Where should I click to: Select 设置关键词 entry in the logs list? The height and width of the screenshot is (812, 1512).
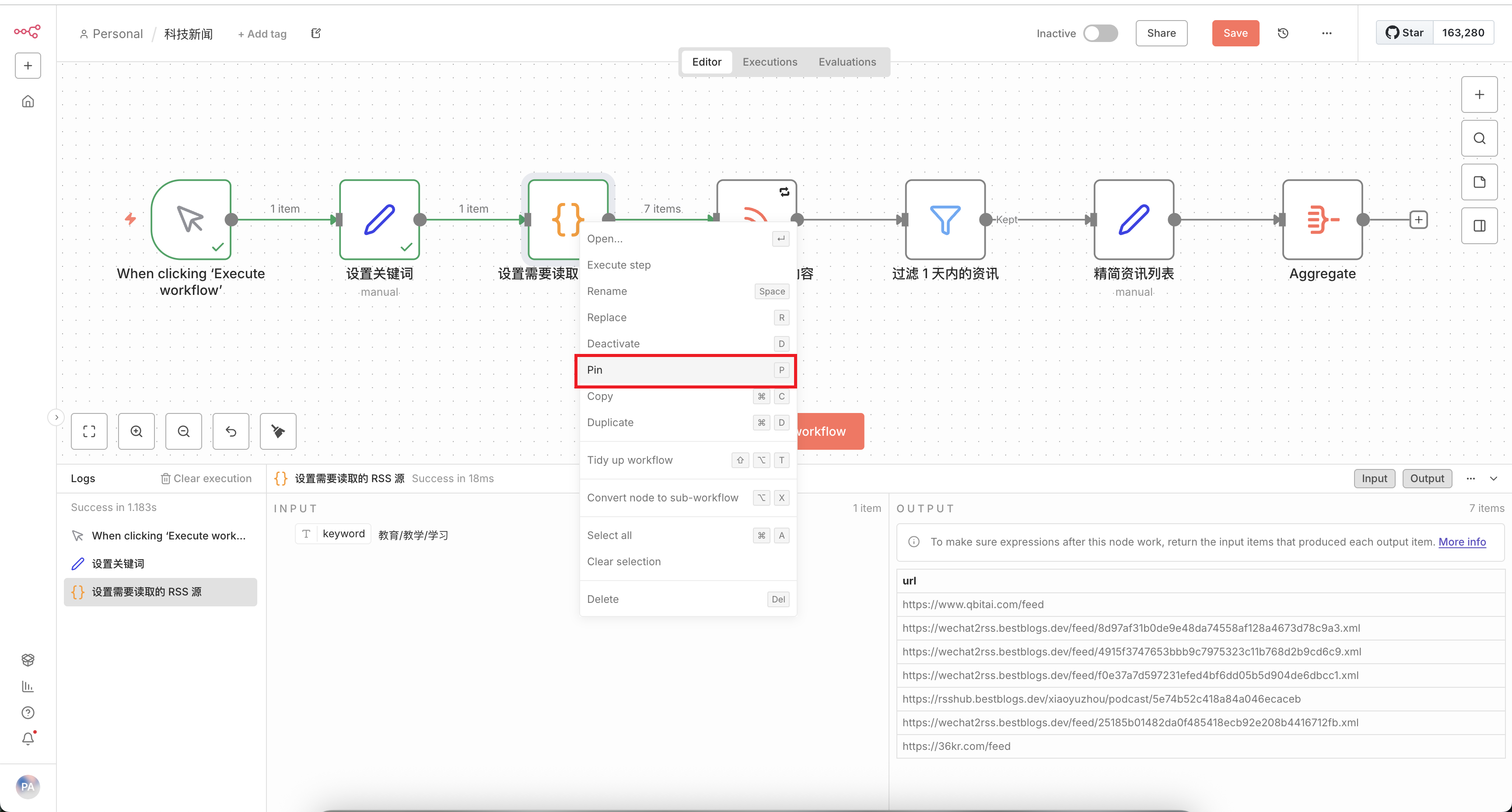pos(118,563)
